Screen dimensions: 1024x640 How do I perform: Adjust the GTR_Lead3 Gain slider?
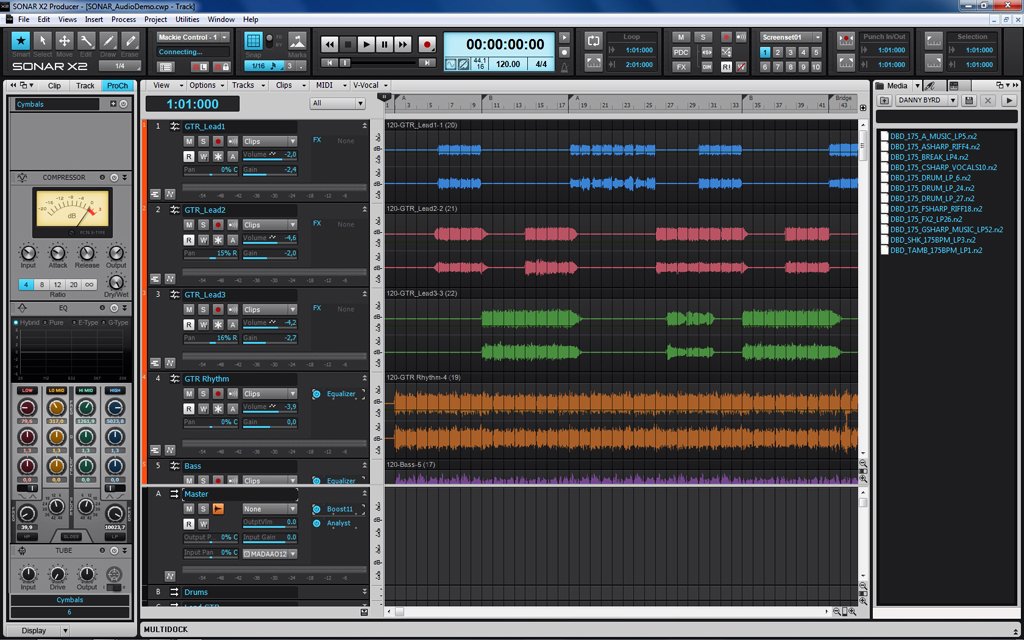(270, 338)
